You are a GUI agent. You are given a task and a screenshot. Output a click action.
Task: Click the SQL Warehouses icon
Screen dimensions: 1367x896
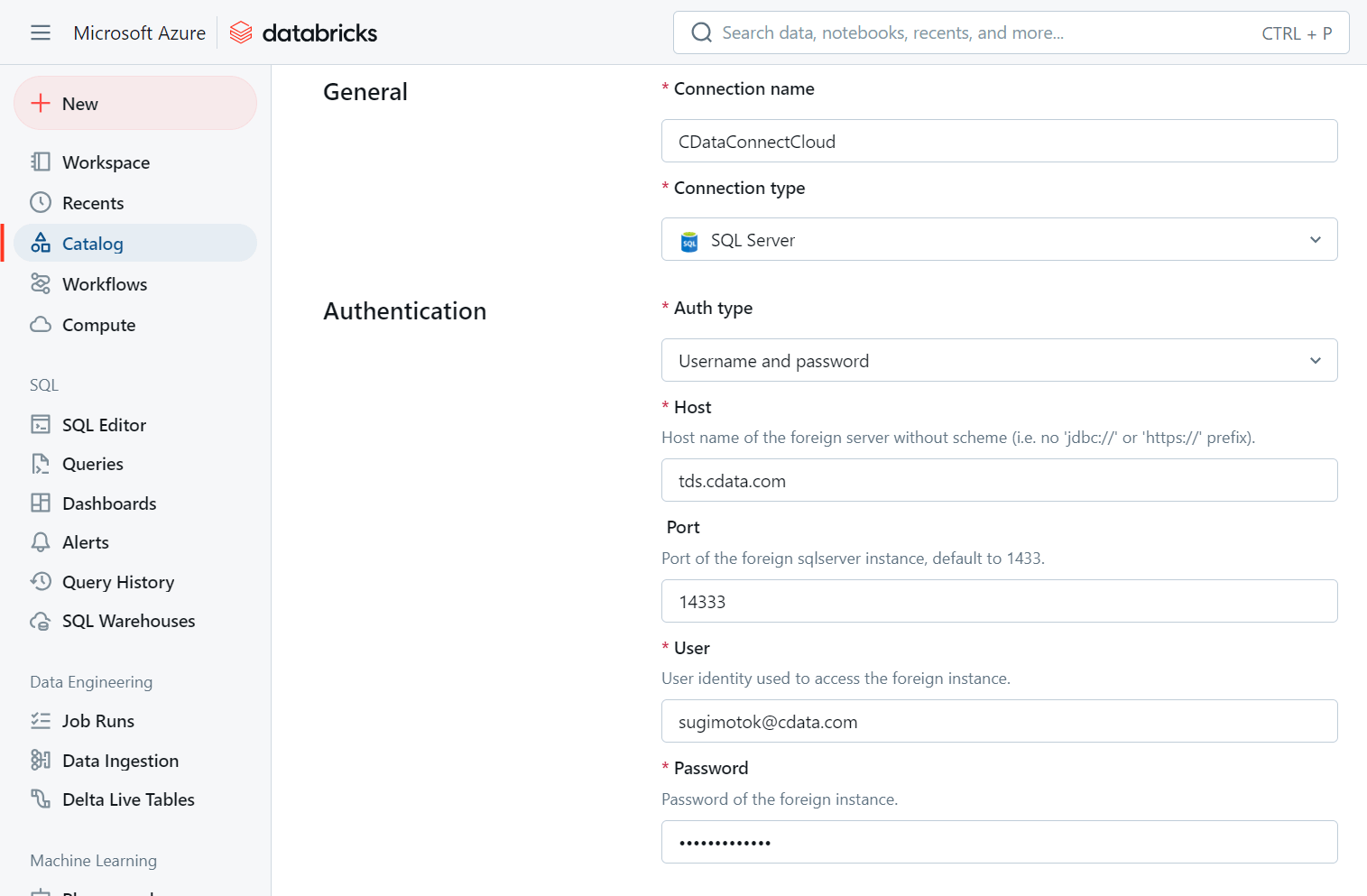click(41, 621)
